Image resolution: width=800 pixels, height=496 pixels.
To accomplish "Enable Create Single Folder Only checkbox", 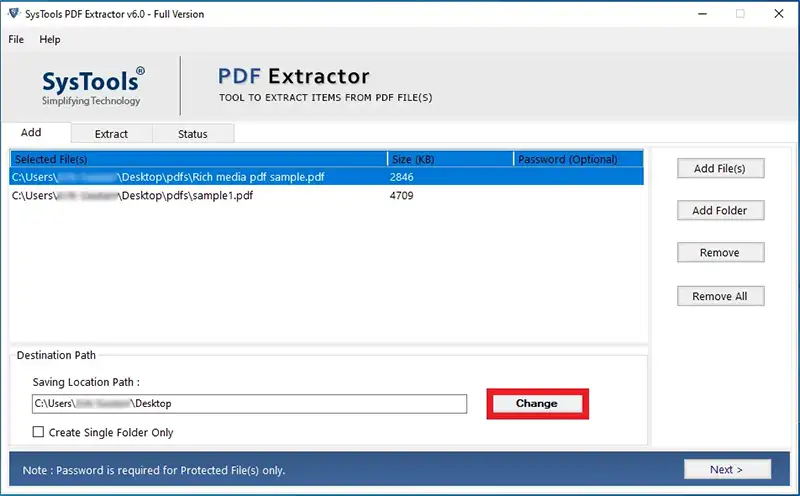I will tap(38, 432).
